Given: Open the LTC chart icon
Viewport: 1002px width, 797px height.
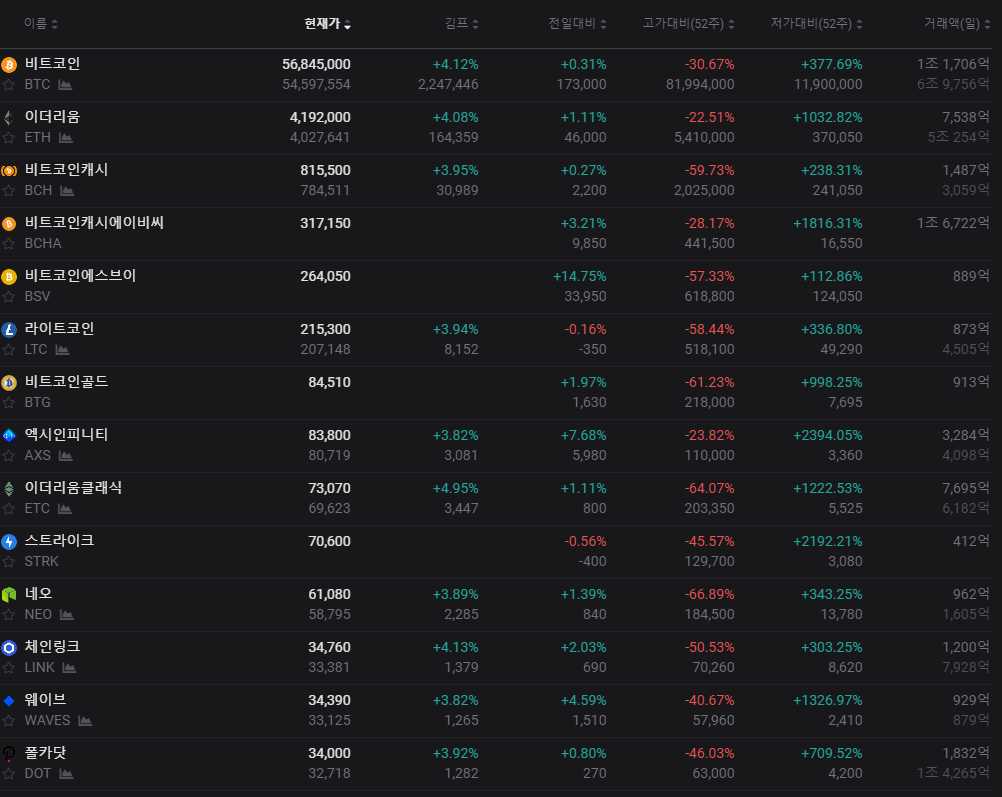Looking at the screenshot, I should tap(62, 350).
